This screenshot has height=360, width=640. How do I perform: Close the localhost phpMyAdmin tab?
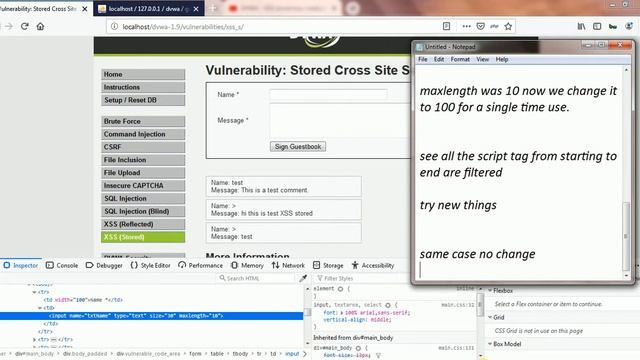196,9
